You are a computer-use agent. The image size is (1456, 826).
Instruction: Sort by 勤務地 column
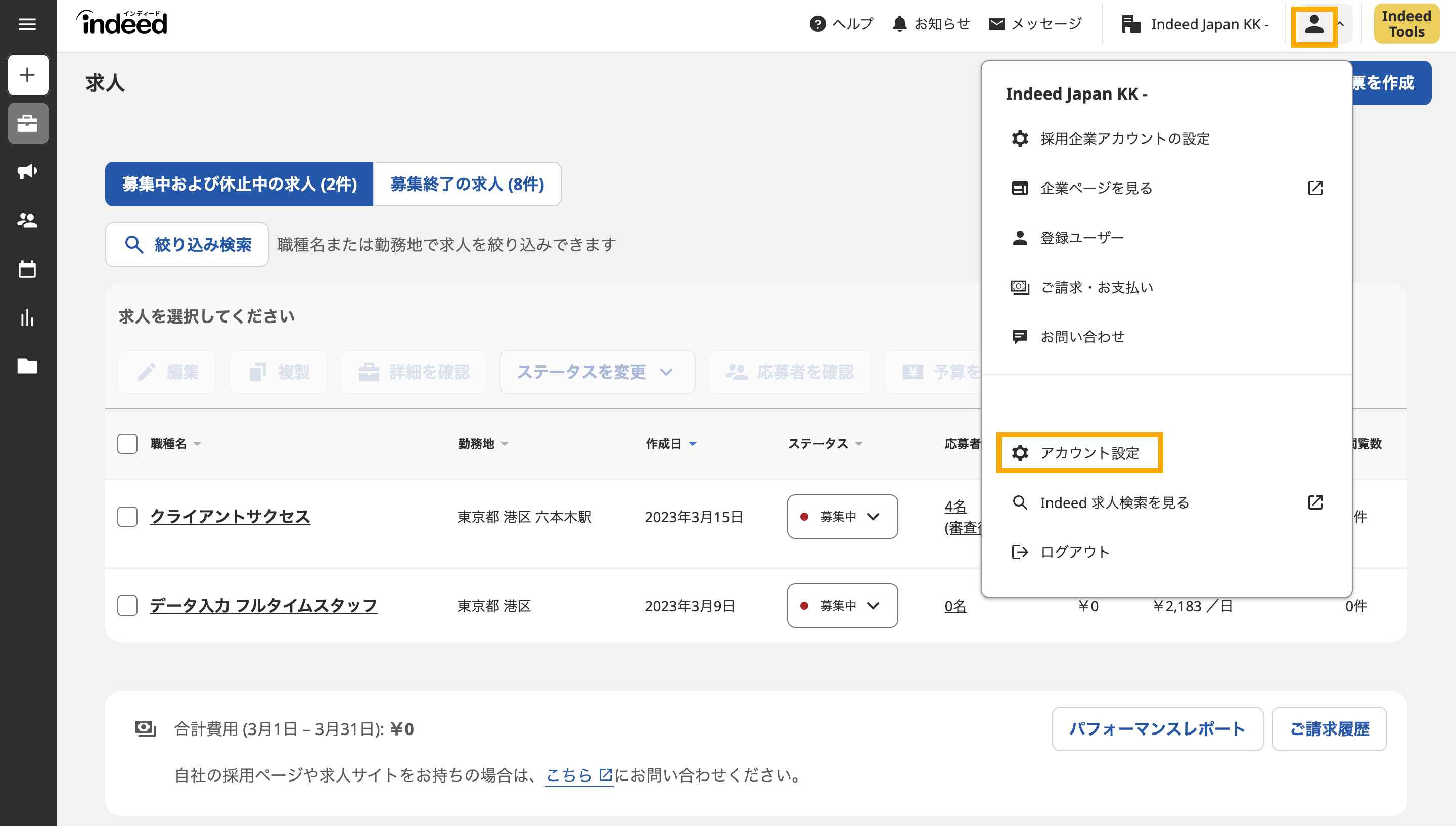483,444
